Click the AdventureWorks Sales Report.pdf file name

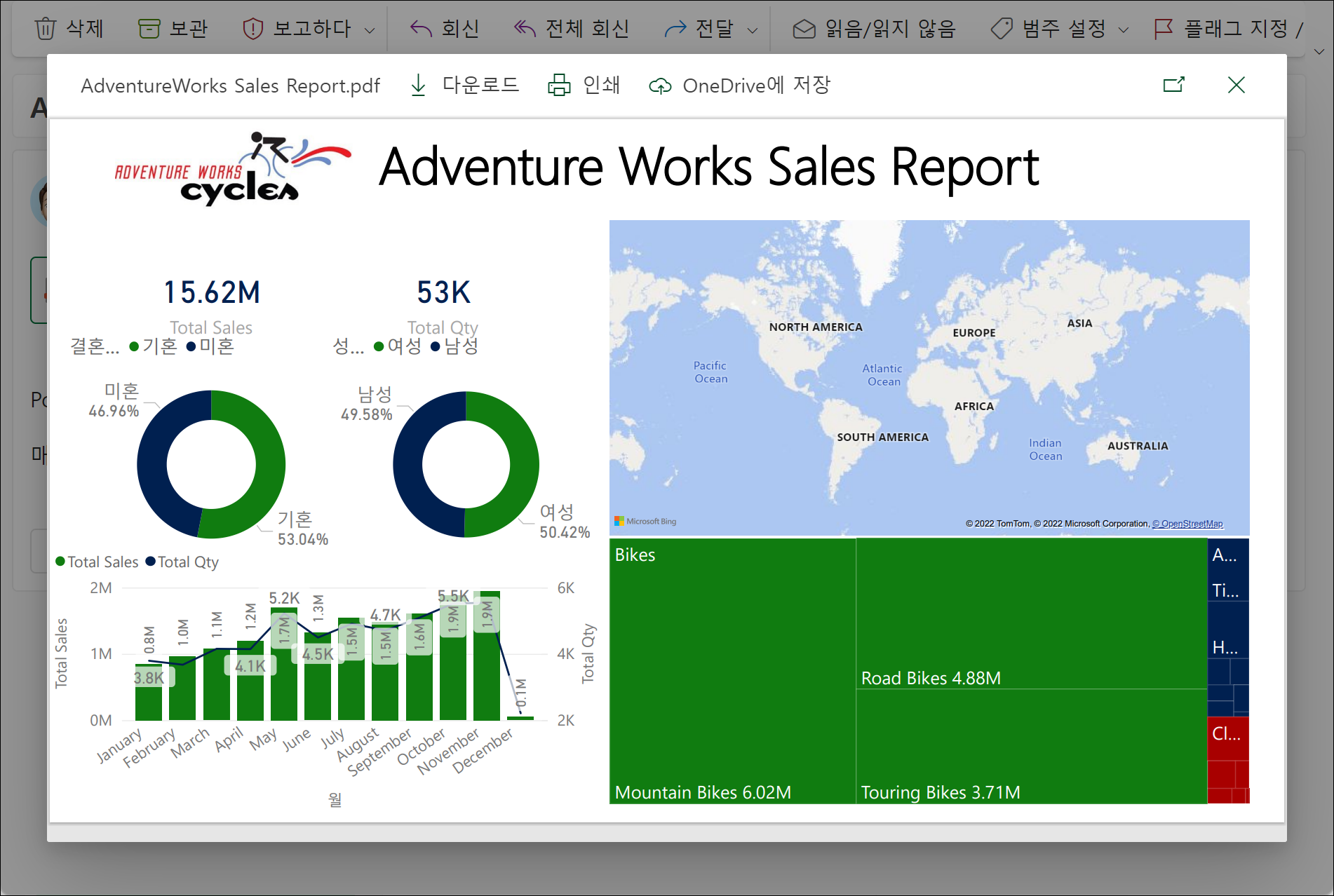tap(230, 86)
